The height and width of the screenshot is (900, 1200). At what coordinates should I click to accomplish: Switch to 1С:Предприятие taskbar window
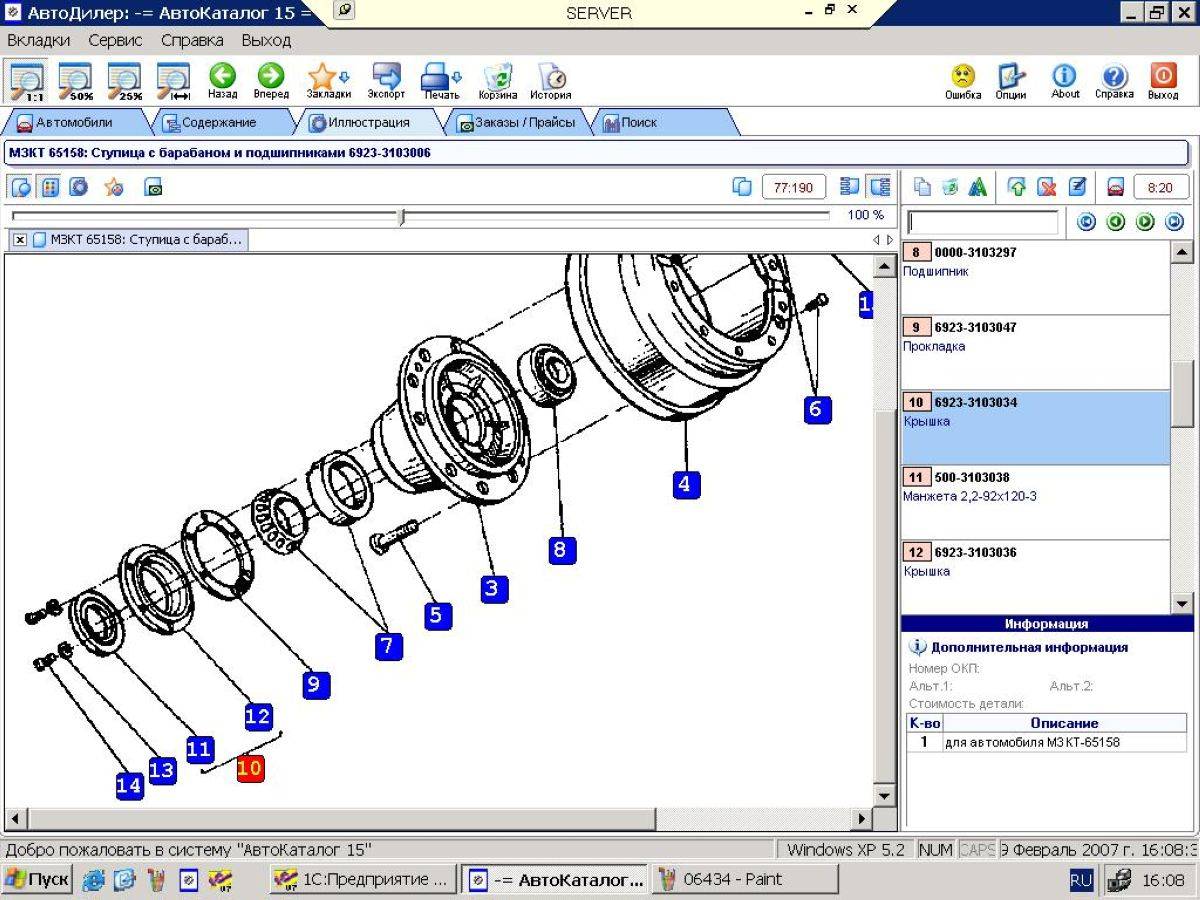tap(364, 880)
